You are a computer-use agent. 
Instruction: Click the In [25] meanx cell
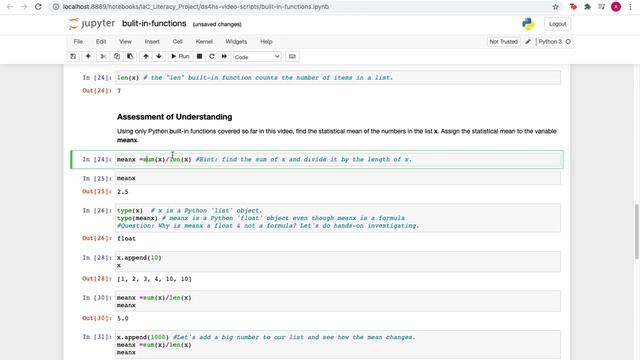click(x=338, y=178)
